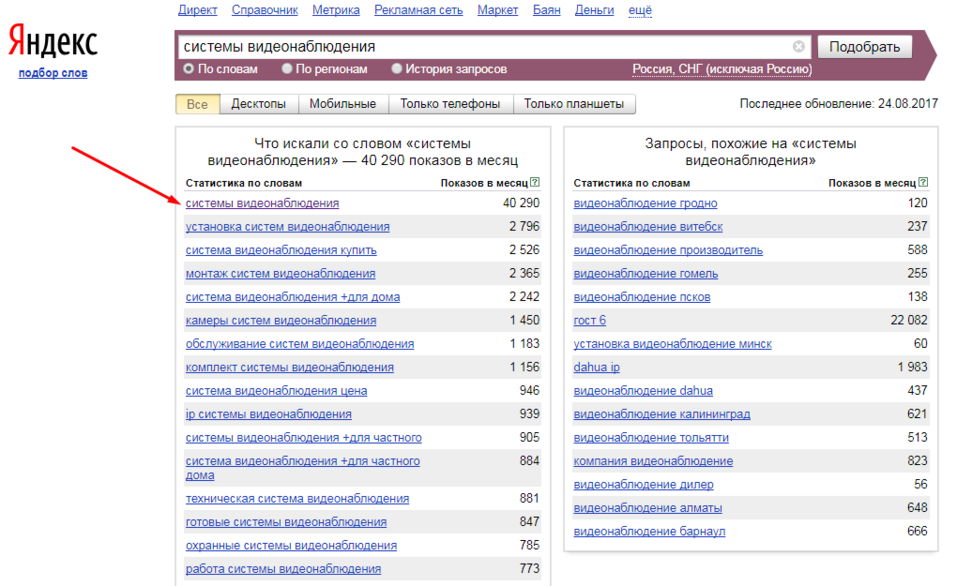The image size is (972, 586).
Task: Open 'Маркет' in the top navigation
Action: tap(498, 10)
